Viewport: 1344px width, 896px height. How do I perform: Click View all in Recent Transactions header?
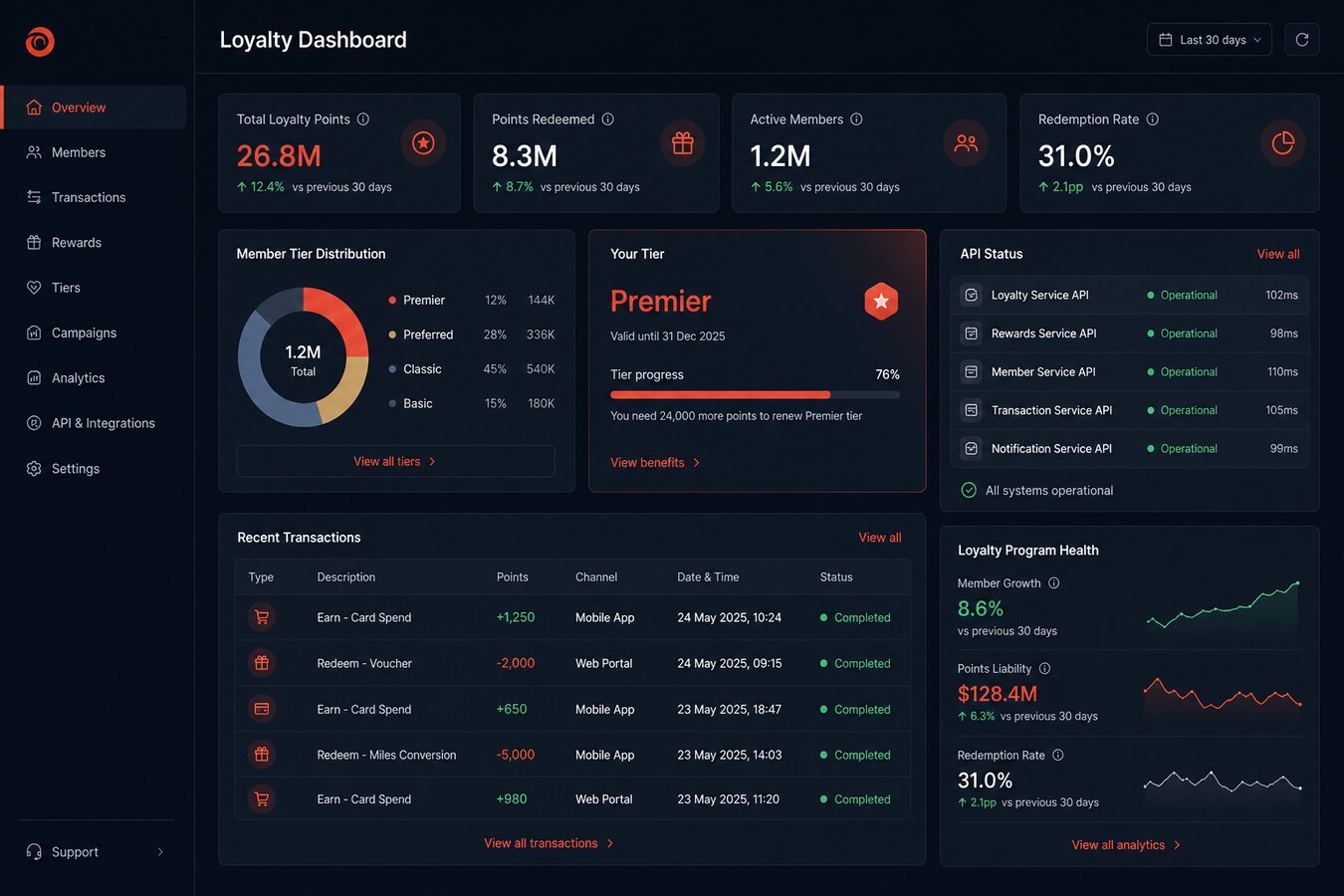(880, 538)
